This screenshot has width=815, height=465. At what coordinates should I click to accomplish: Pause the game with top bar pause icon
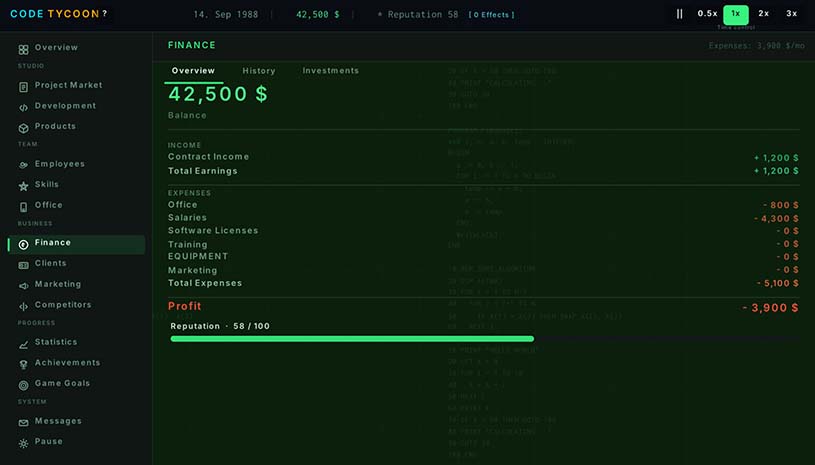click(679, 14)
